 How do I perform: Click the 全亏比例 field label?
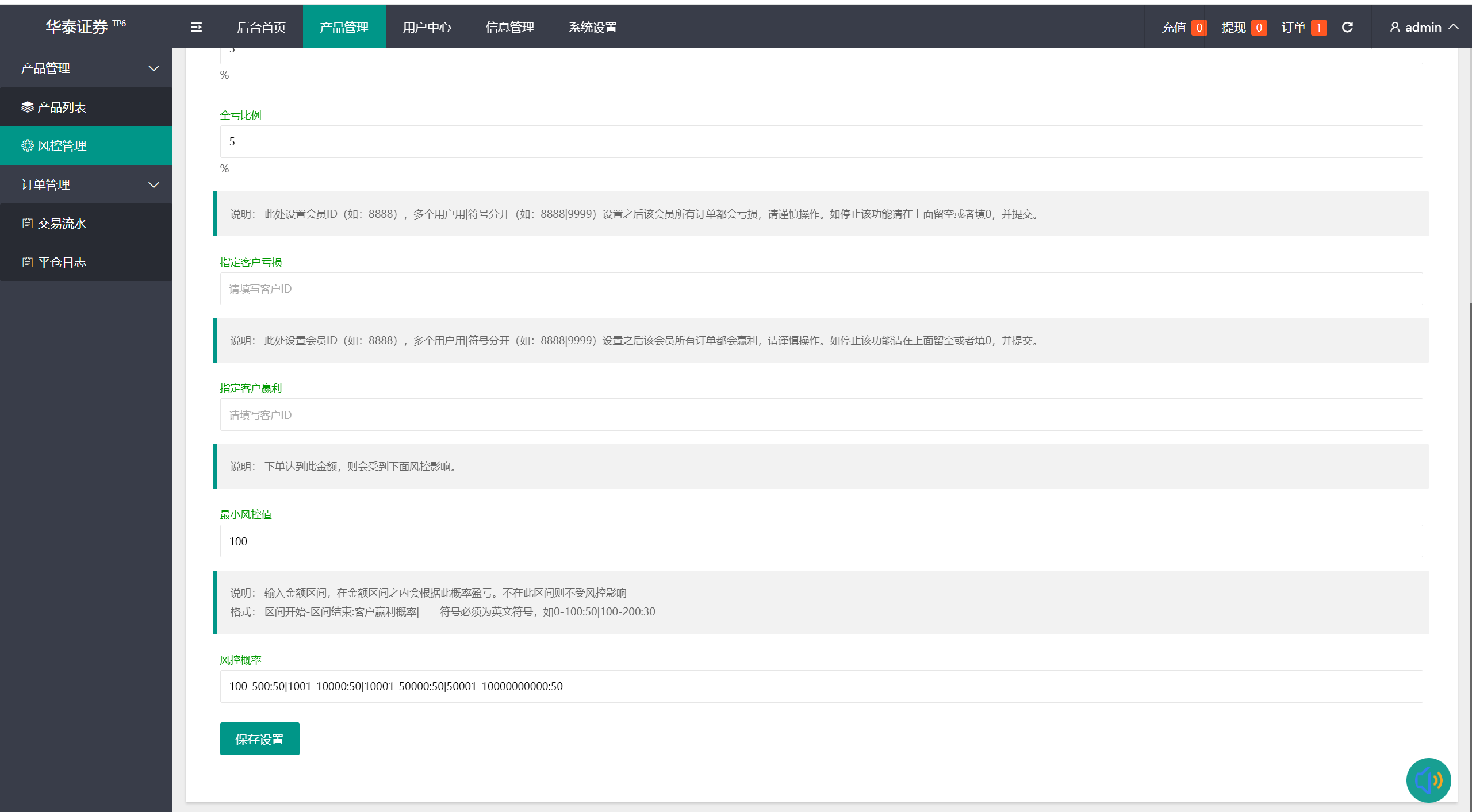240,115
